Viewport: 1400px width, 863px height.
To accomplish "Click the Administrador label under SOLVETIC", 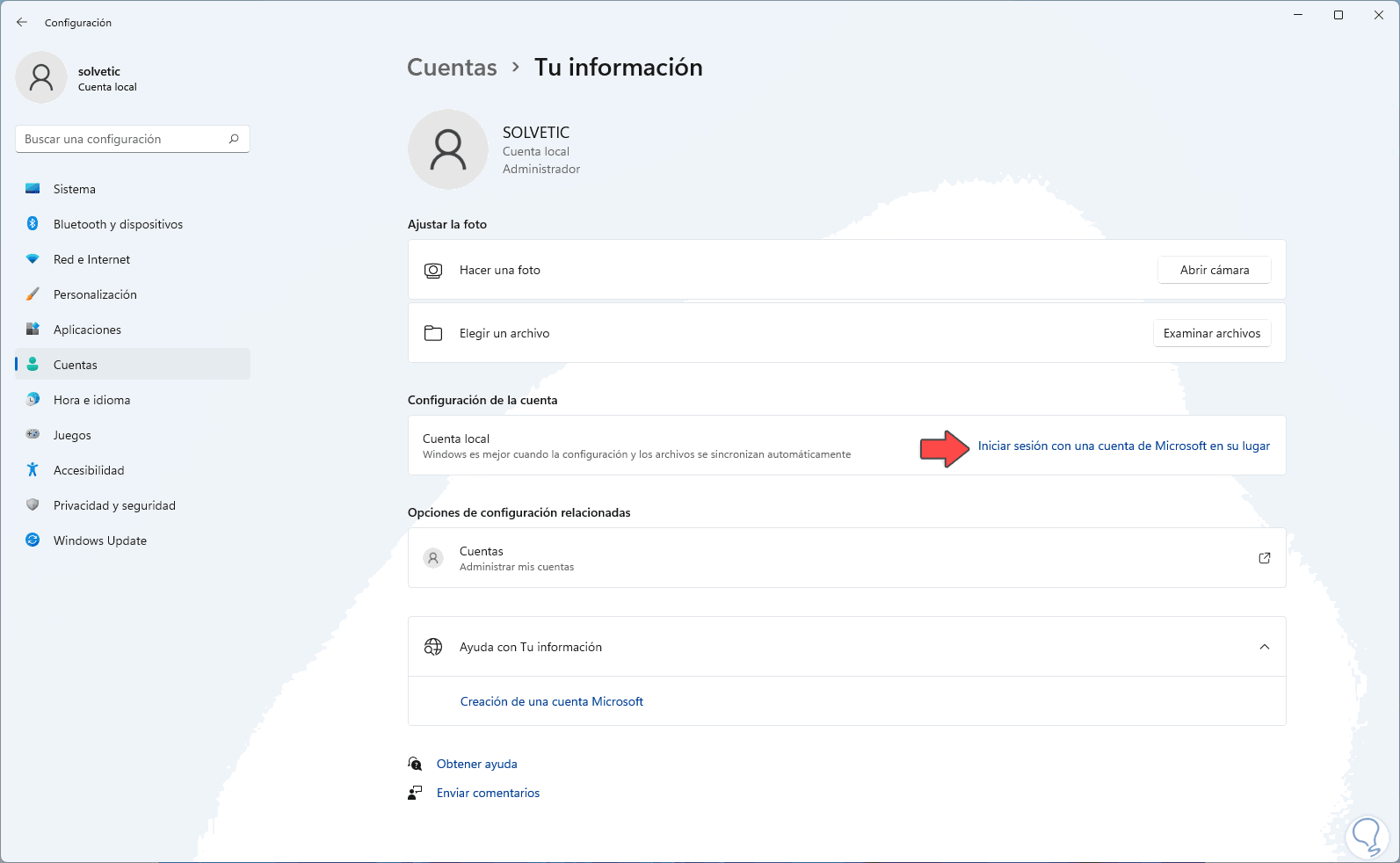I will point(541,169).
